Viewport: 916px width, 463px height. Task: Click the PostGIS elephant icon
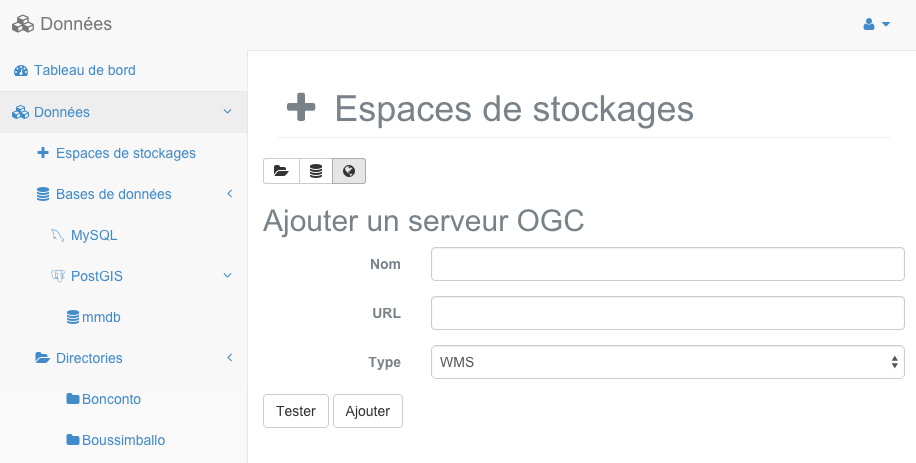tap(58, 276)
